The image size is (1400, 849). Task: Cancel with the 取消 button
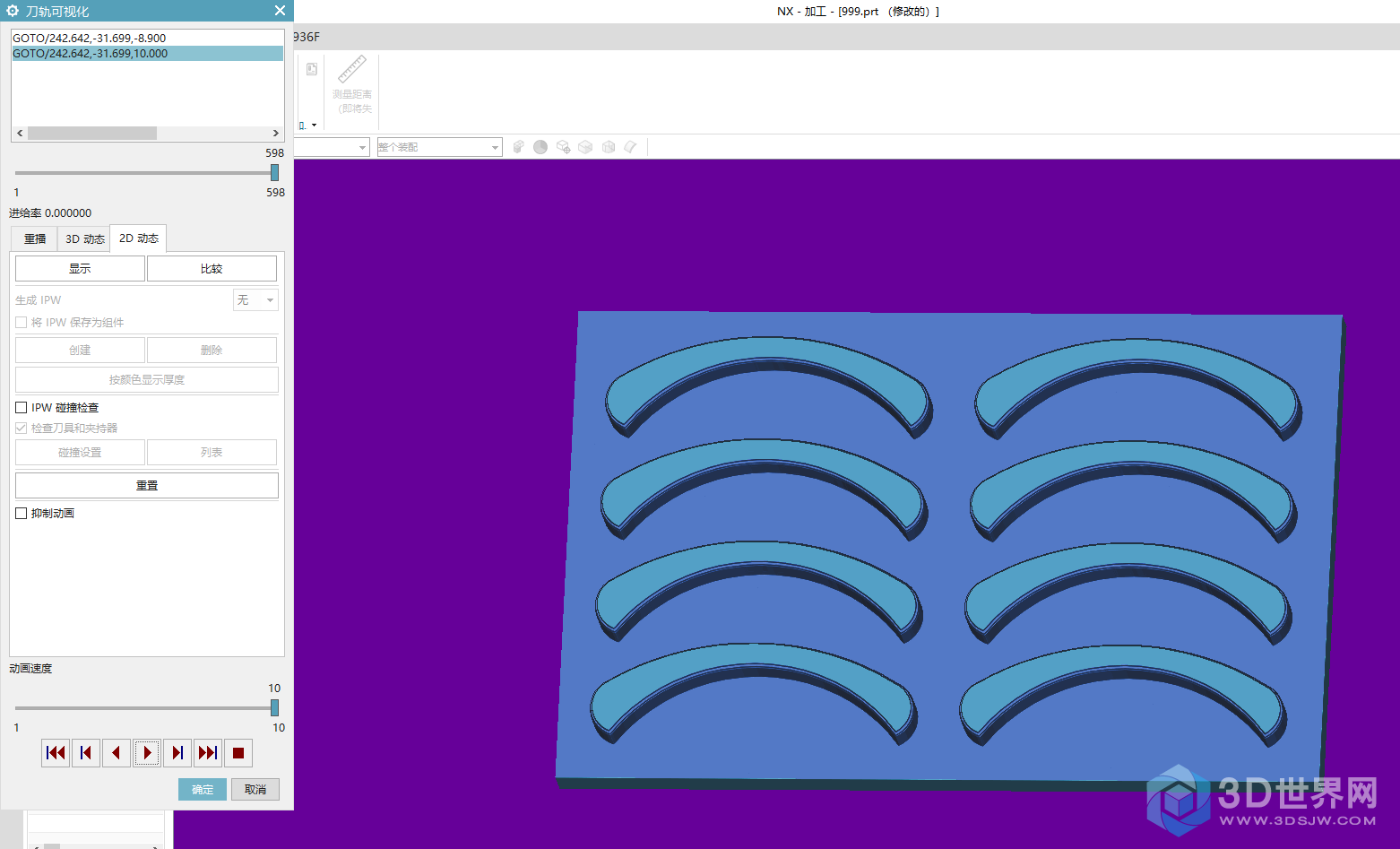pyautogui.click(x=255, y=789)
